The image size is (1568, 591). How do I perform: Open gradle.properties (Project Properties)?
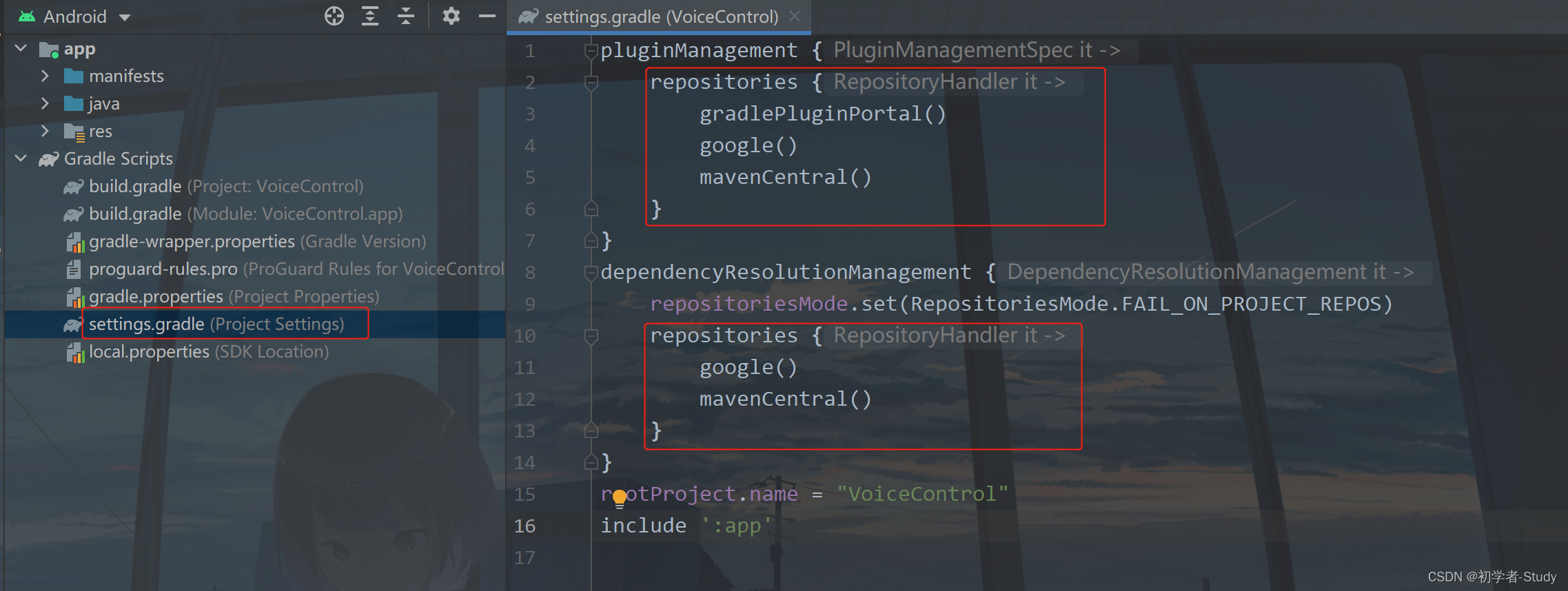[223, 296]
